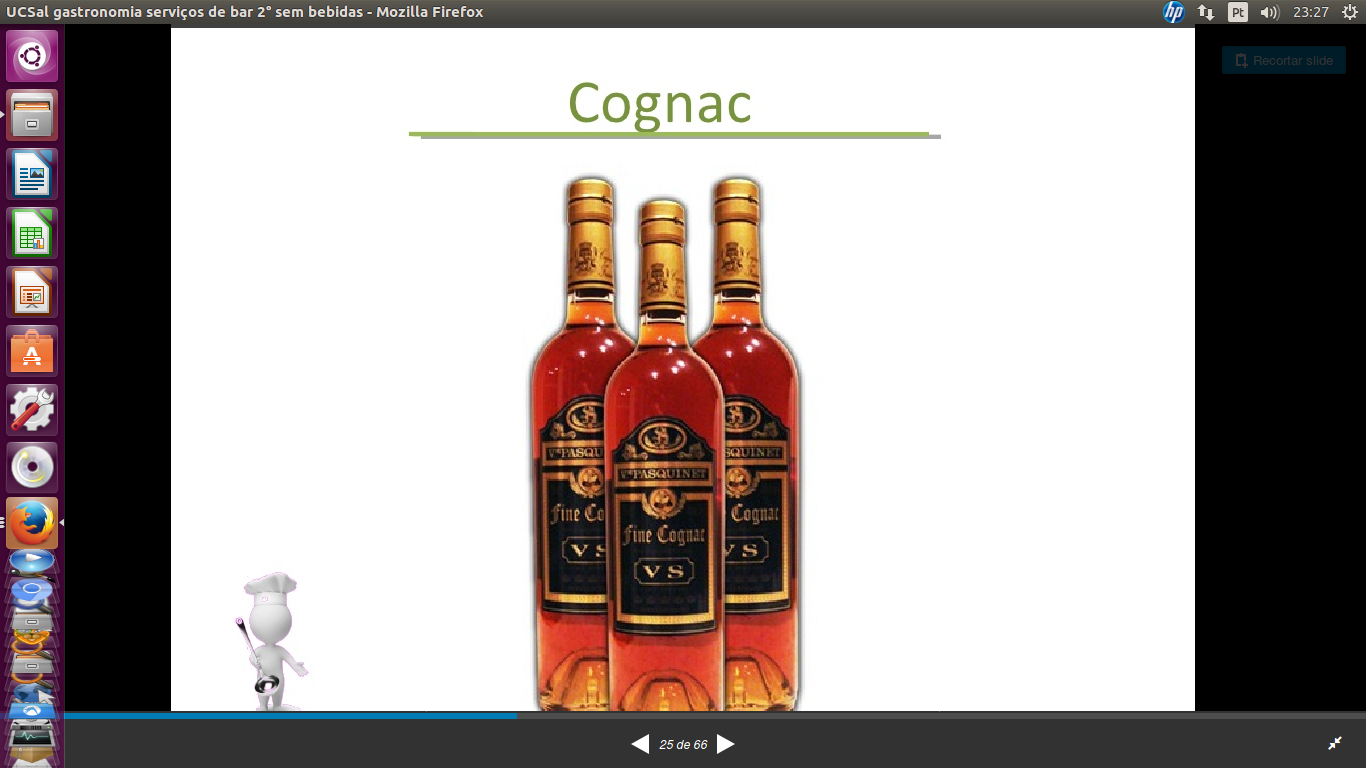Click the cognac bottles image on slide
The width and height of the screenshot is (1366, 768).
coord(664,440)
